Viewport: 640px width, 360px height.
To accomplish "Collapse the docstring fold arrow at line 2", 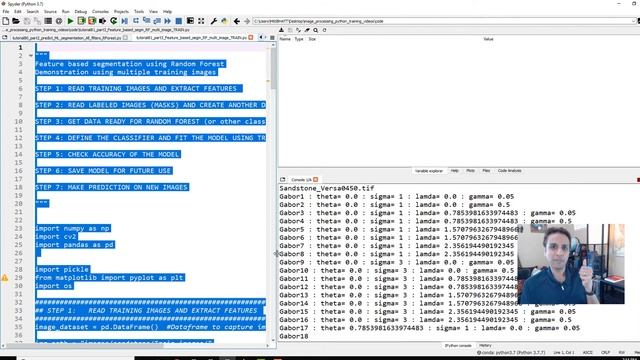I will [31, 56].
